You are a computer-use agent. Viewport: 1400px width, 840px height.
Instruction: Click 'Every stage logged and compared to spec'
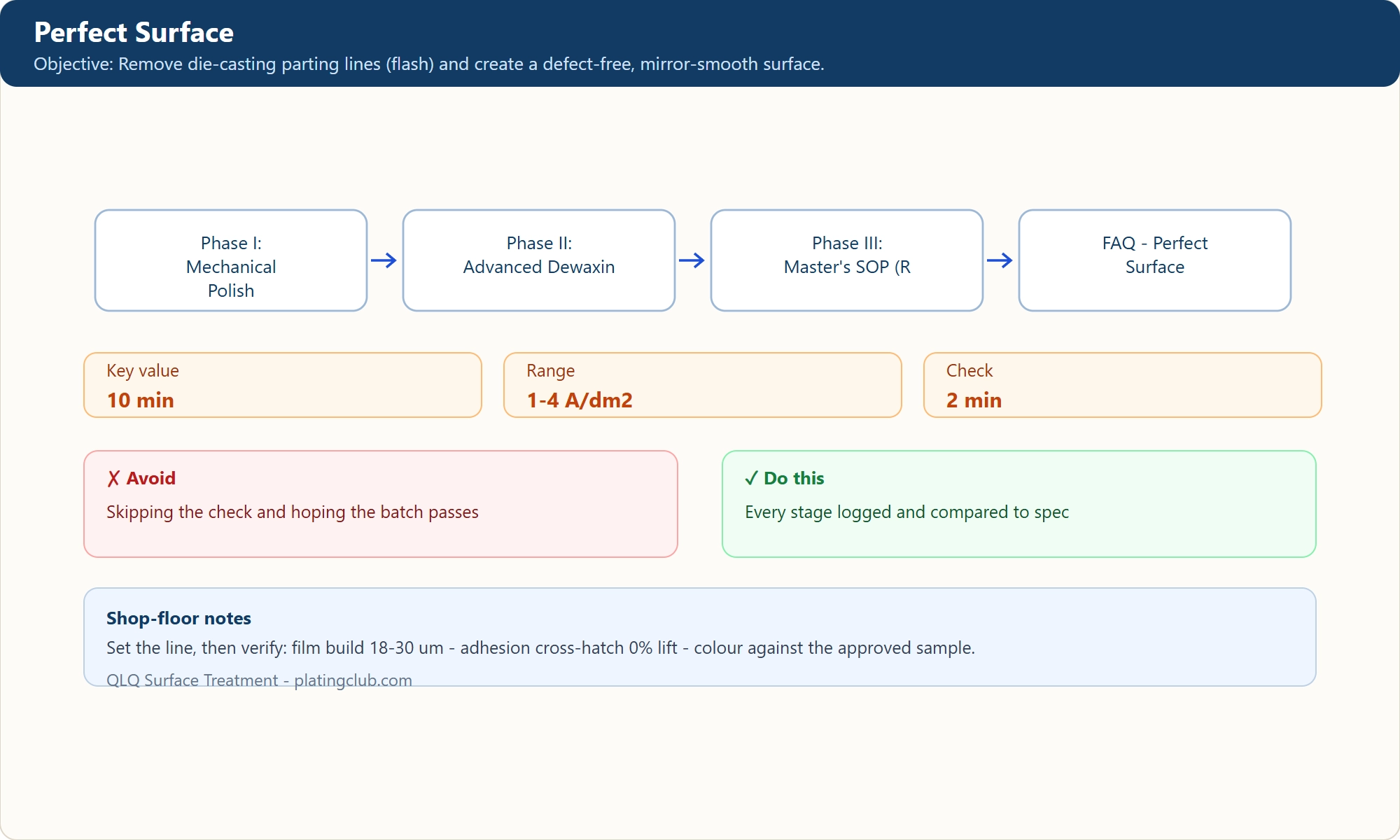point(906,512)
